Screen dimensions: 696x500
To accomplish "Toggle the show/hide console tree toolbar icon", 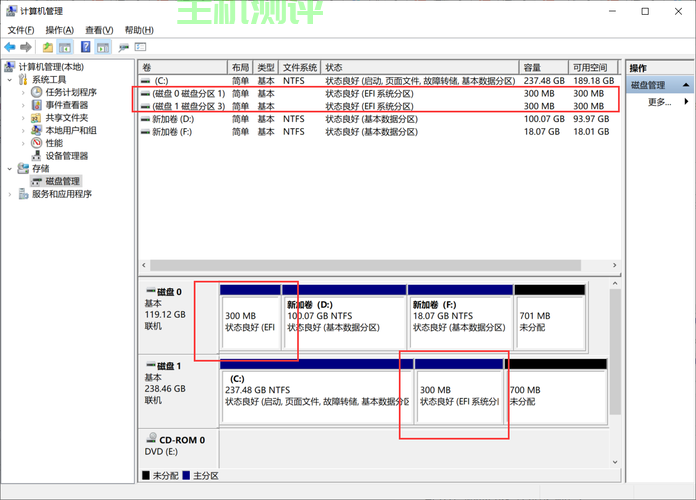I will point(65,47).
